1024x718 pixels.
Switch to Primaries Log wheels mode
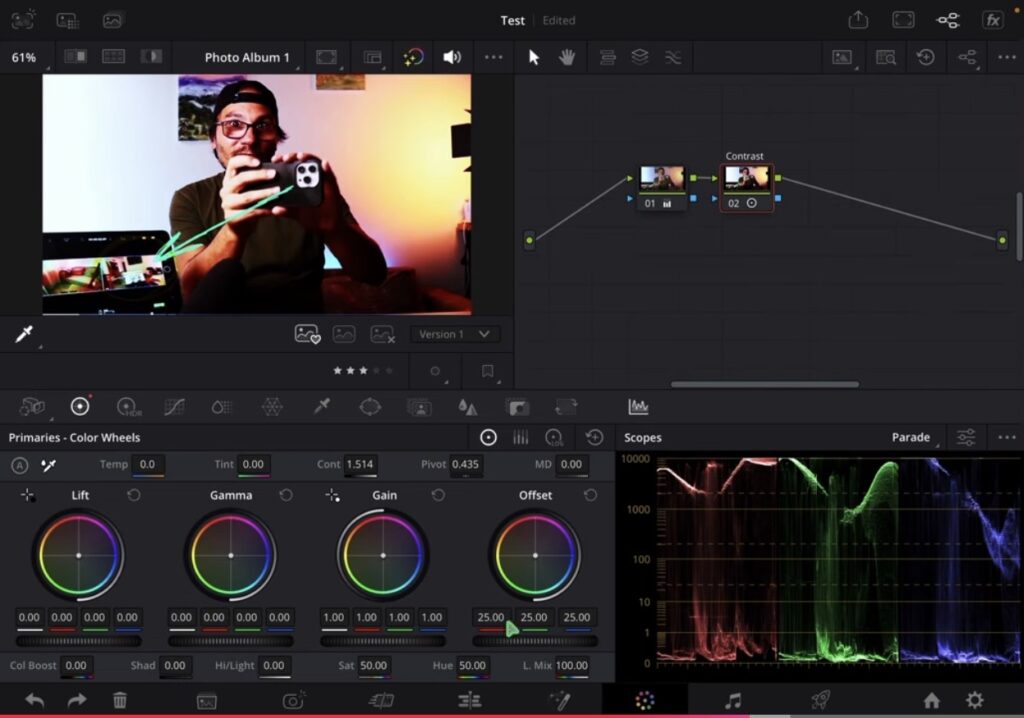click(x=554, y=438)
